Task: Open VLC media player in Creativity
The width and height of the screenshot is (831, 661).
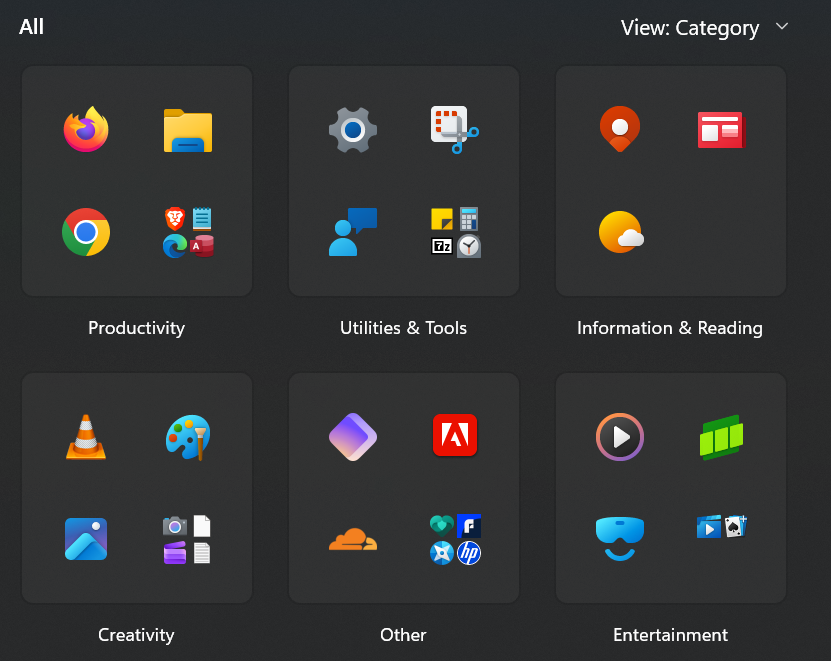Action: coord(86,437)
